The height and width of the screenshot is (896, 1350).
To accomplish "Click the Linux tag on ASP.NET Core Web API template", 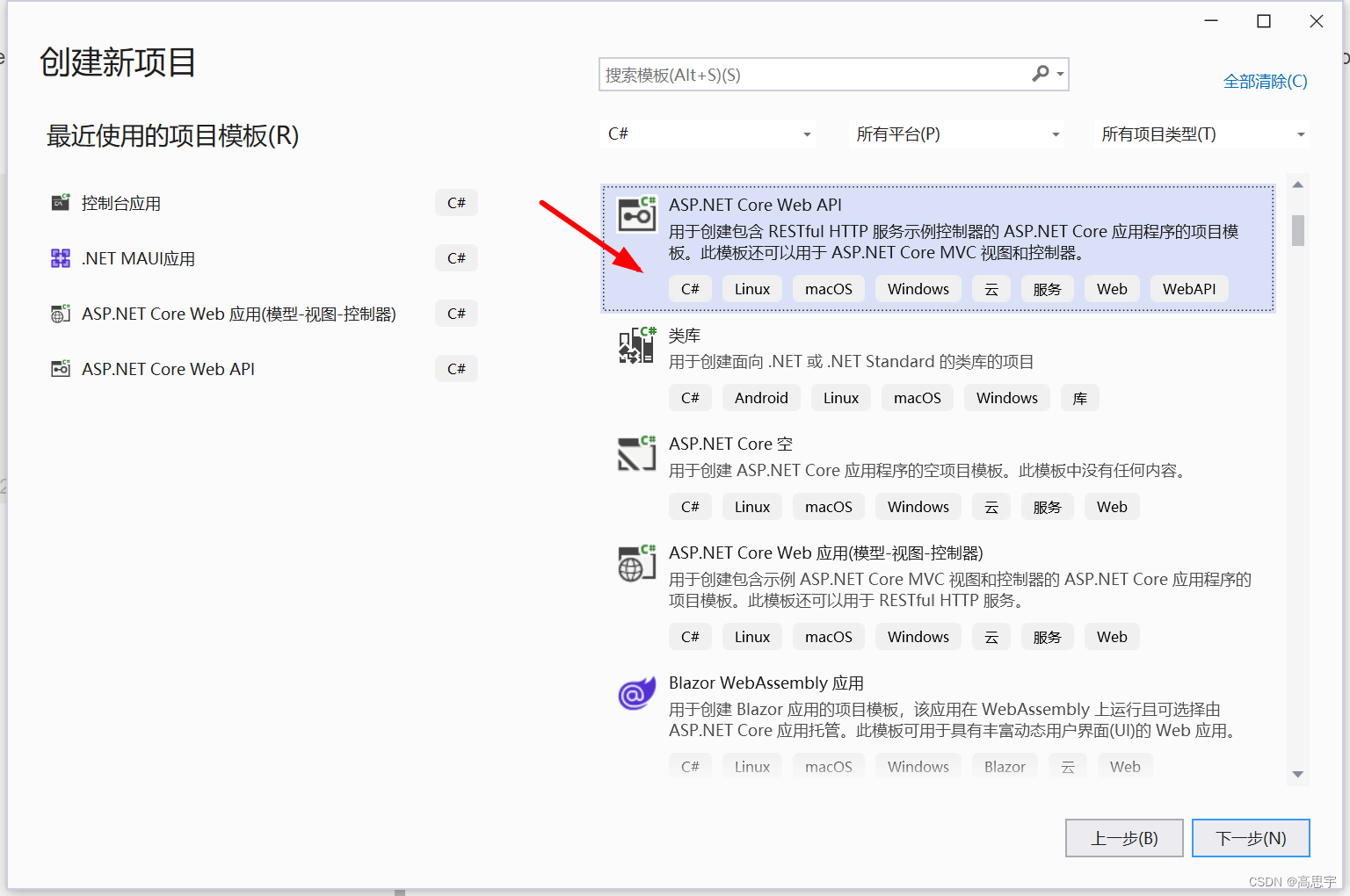I will click(x=752, y=289).
